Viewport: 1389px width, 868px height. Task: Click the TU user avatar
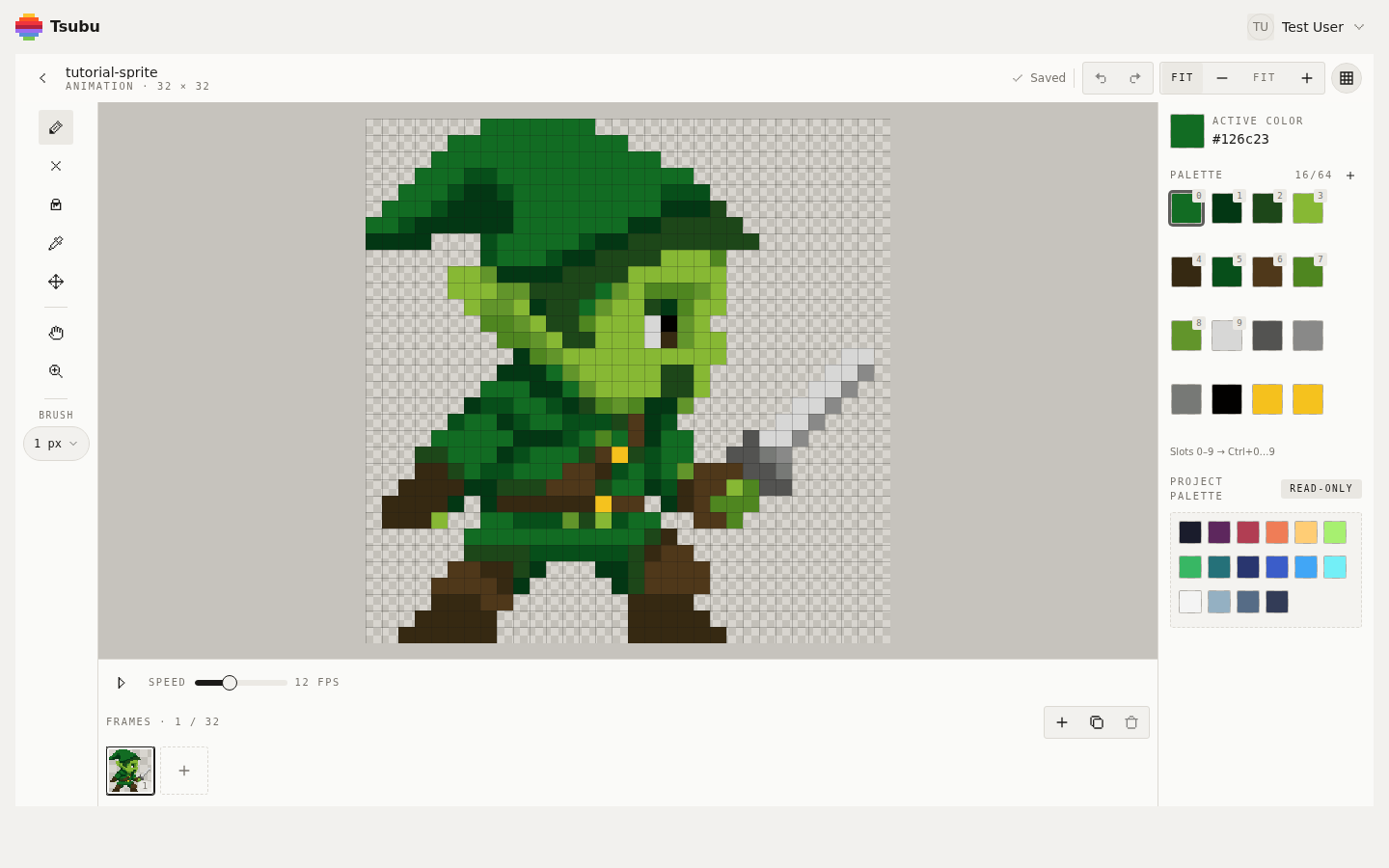coord(1261,27)
